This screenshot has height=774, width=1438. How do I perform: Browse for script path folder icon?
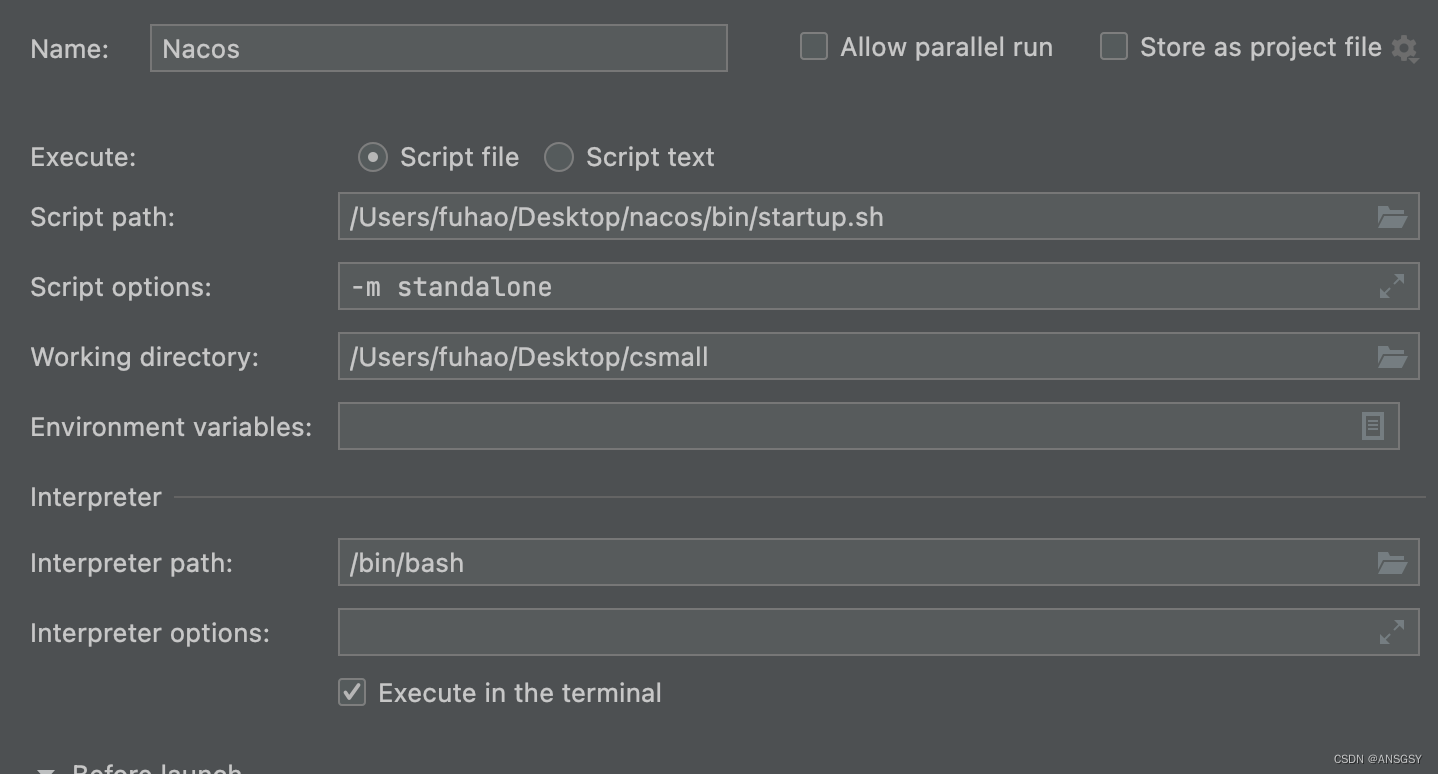point(1391,217)
